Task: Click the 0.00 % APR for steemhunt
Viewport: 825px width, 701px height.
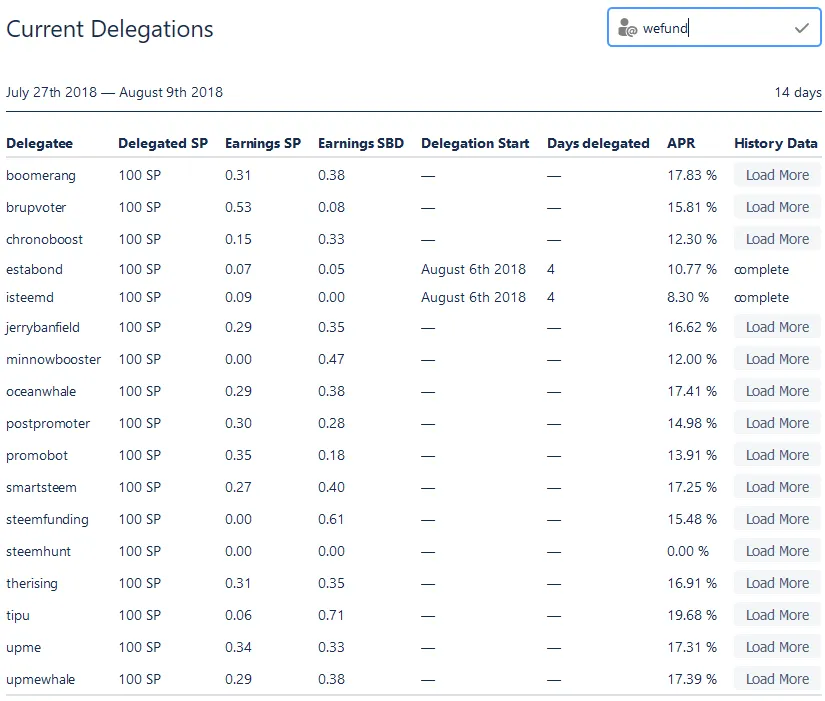Action: [688, 552]
